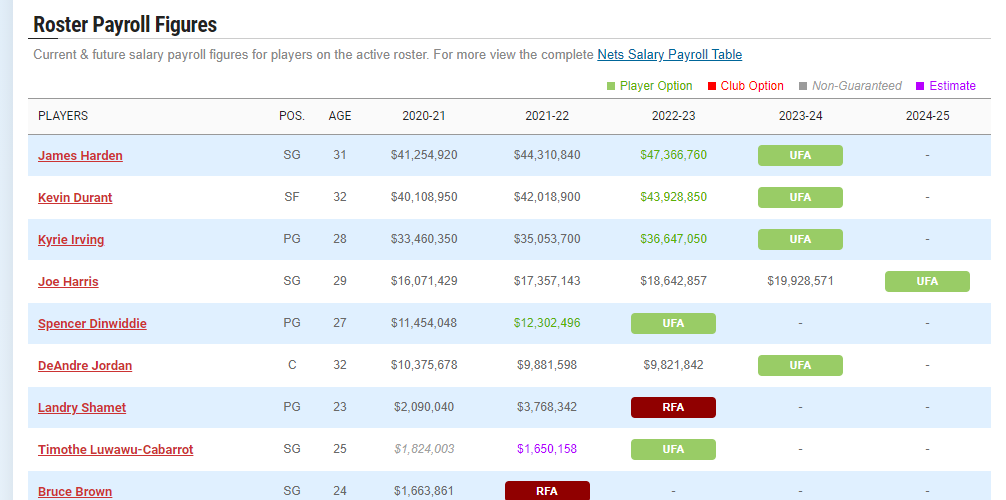Click the purple Estimate legend square
Image resolution: width=1006 pixels, height=500 pixels.
click(920, 86)
